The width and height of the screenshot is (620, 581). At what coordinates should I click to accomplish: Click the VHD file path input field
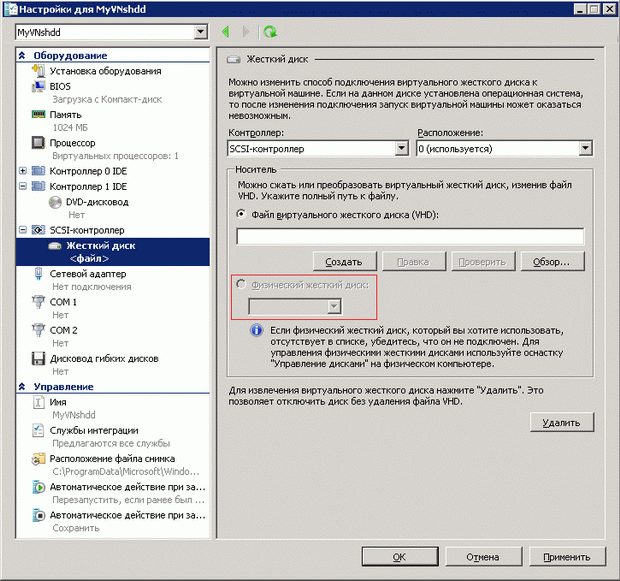410,236
